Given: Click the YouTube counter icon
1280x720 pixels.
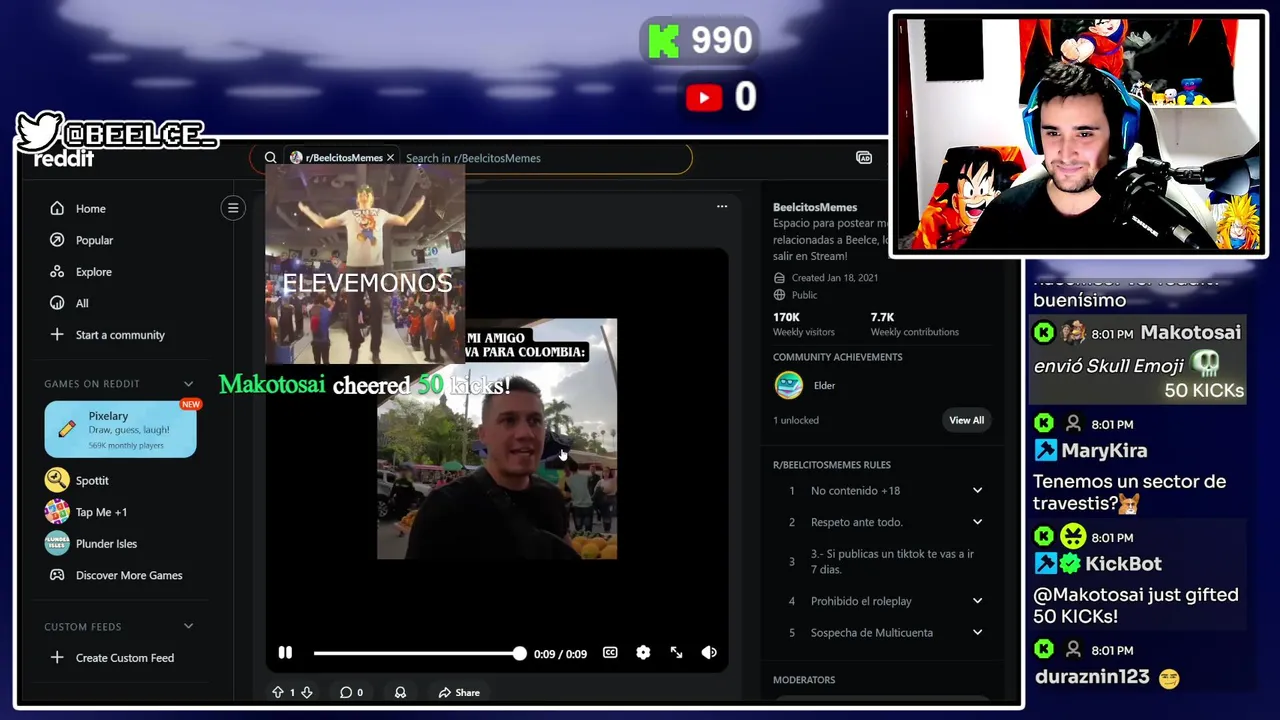Looking at the screenshot, I should point(704,97).
